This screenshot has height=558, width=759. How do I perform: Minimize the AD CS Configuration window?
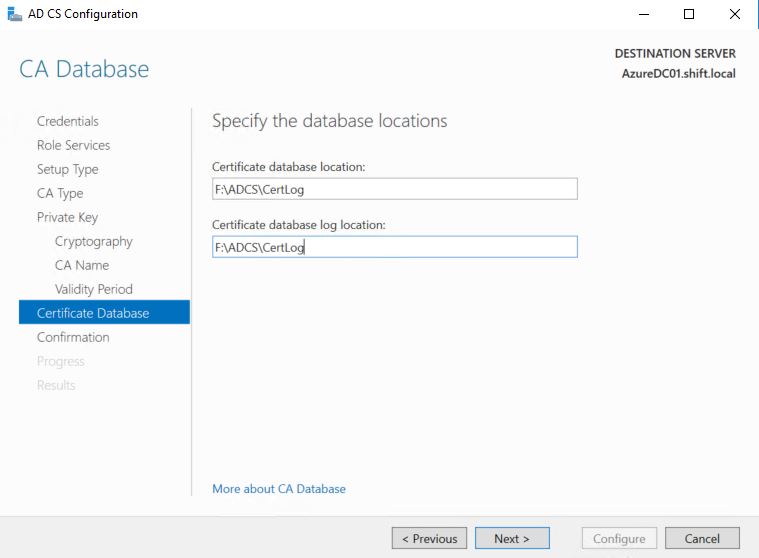coord(642,14)
